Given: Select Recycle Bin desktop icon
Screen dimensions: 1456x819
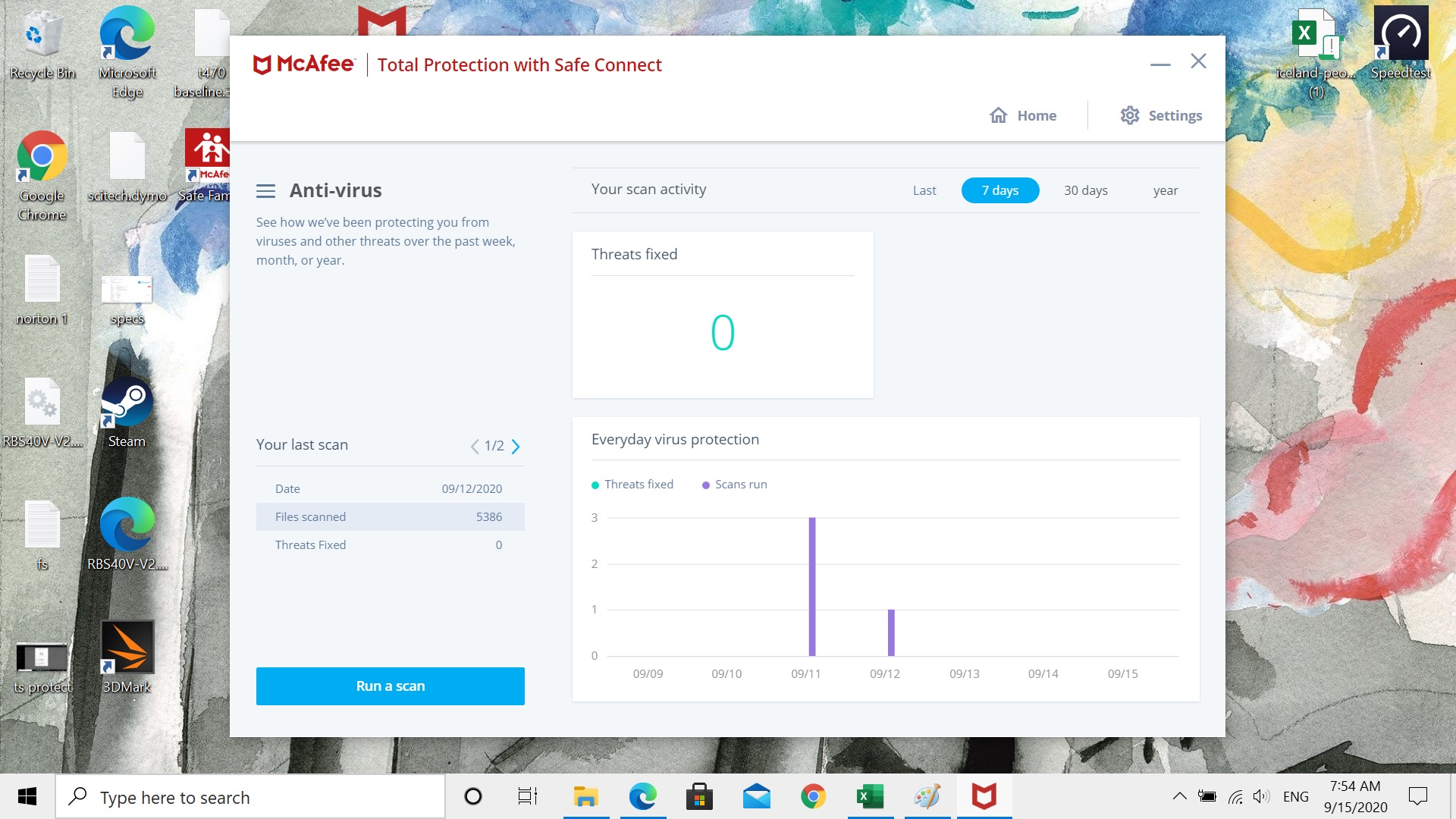Looking at the screenshot, I should coord(42,44).
